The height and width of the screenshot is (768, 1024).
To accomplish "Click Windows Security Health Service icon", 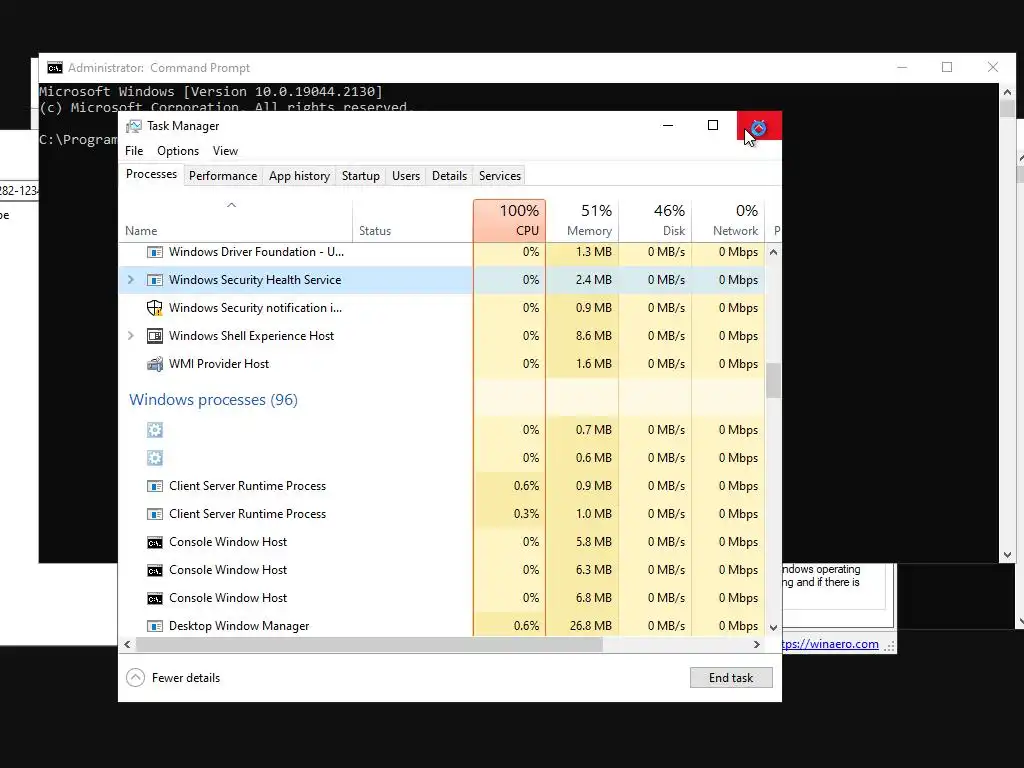I will [x=155, y=280].
